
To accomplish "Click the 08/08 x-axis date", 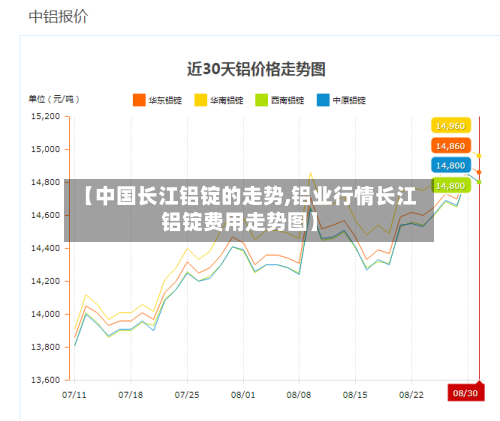I will (299, 395).
